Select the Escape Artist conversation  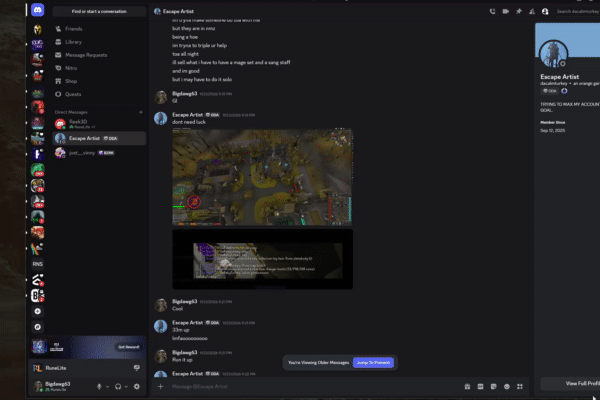tap(99, 138)
